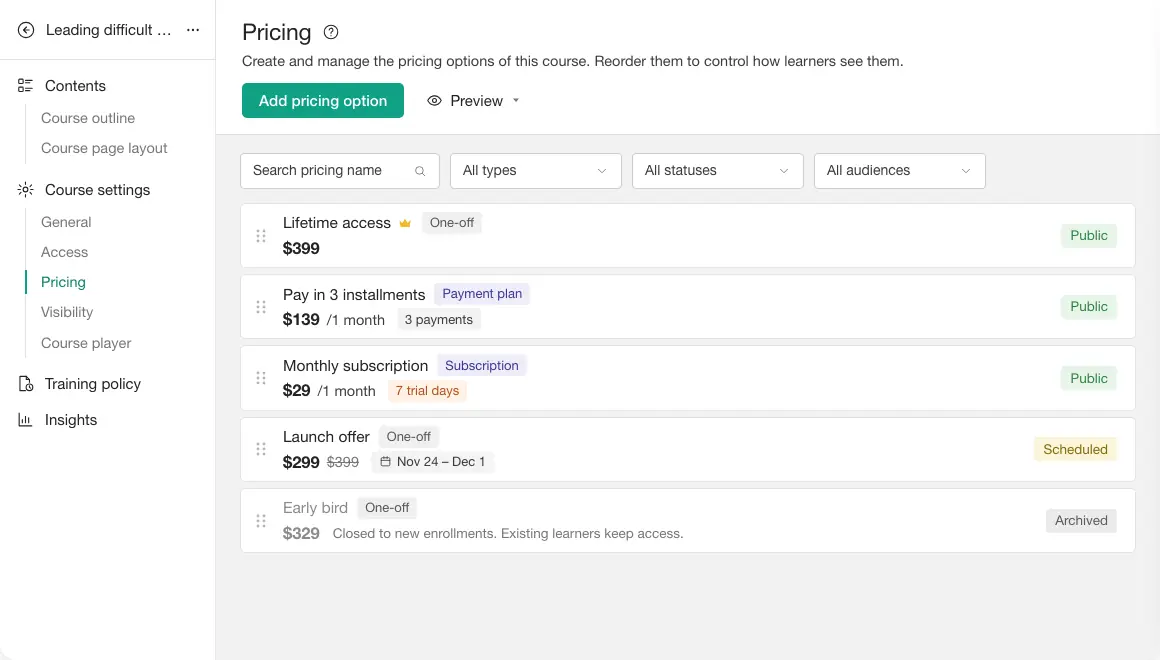Screen dimensions: 1160x660
Task: Click the One-off tag on Lifetime access
Action: point(452,223)
